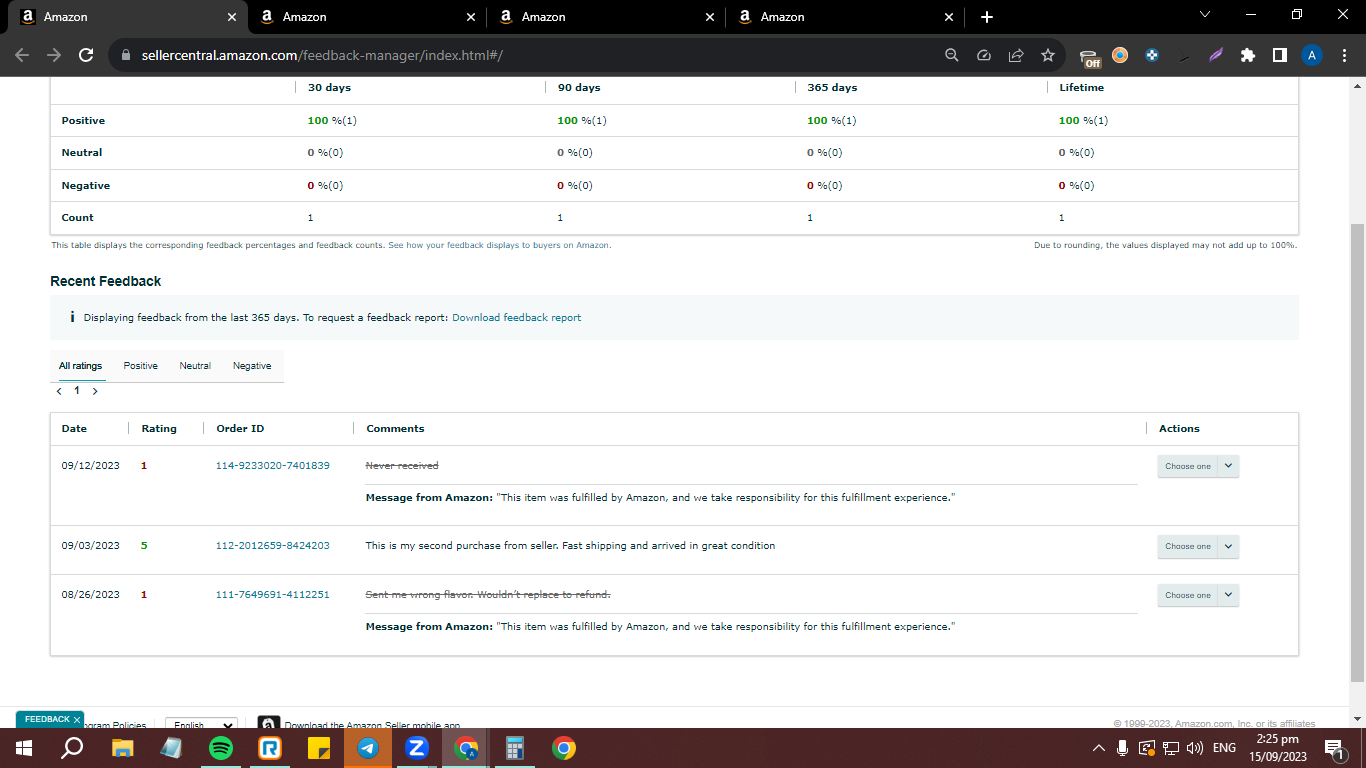Open the Windows Start menu
The image size is (1366, 768).
coord(23,748)
